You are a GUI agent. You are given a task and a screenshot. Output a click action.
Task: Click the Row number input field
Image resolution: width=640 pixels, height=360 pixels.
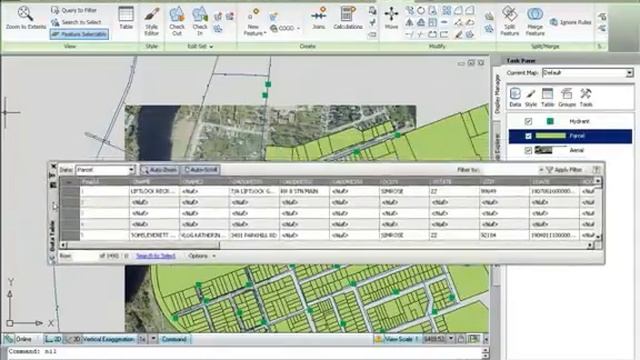coord(84,256)
